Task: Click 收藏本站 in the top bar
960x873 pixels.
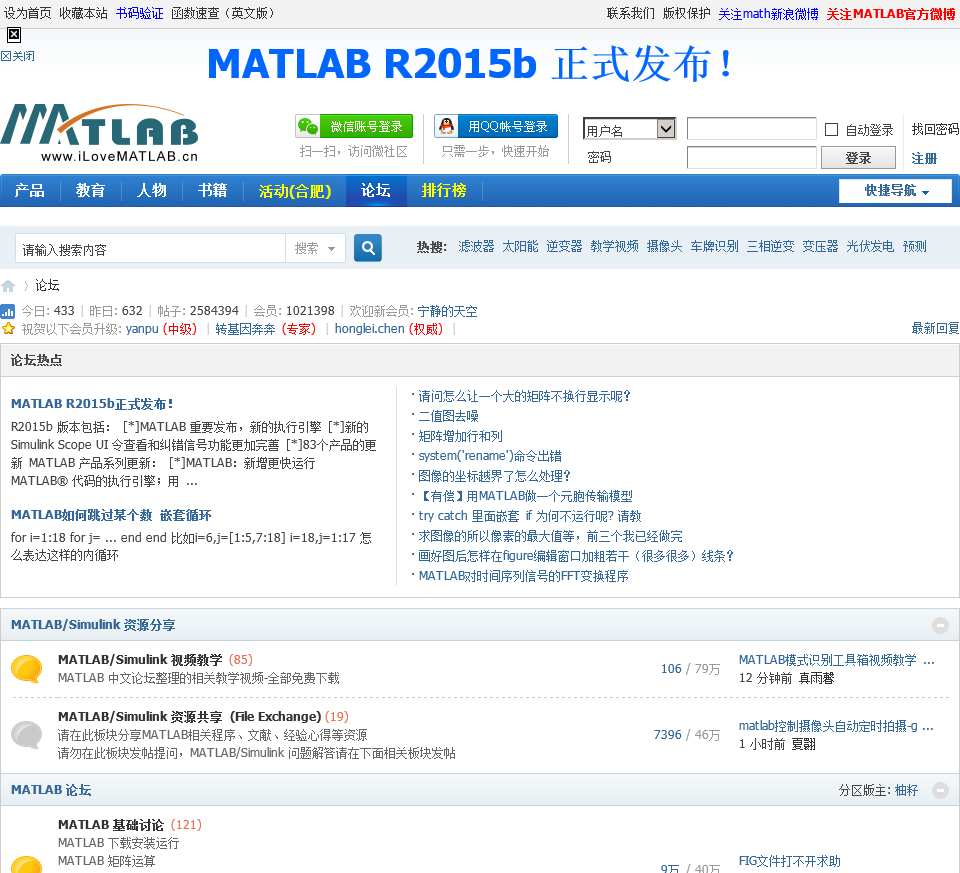Action: tap(83, 13)
